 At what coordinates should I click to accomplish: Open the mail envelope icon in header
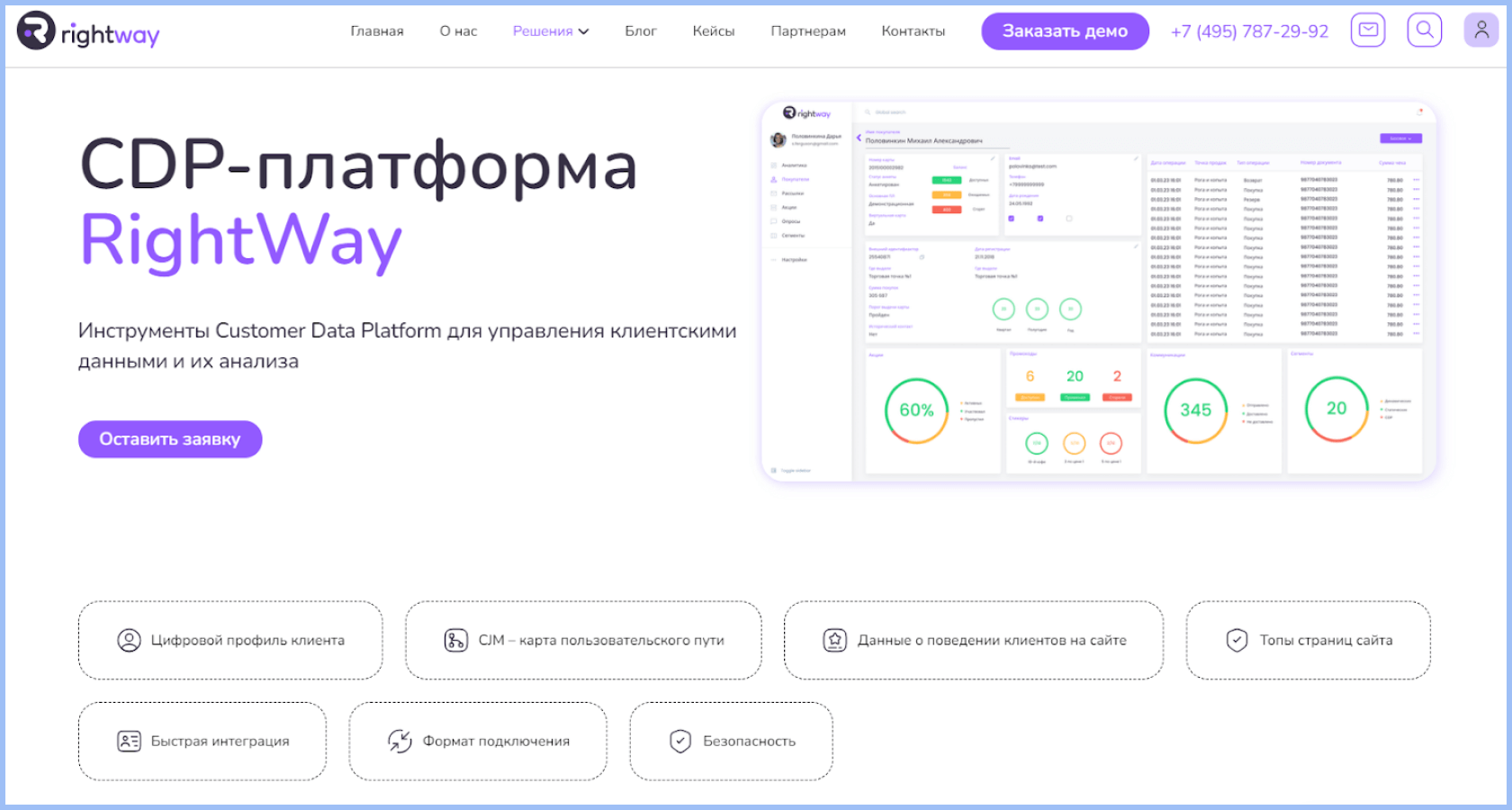click(1368, 30)
